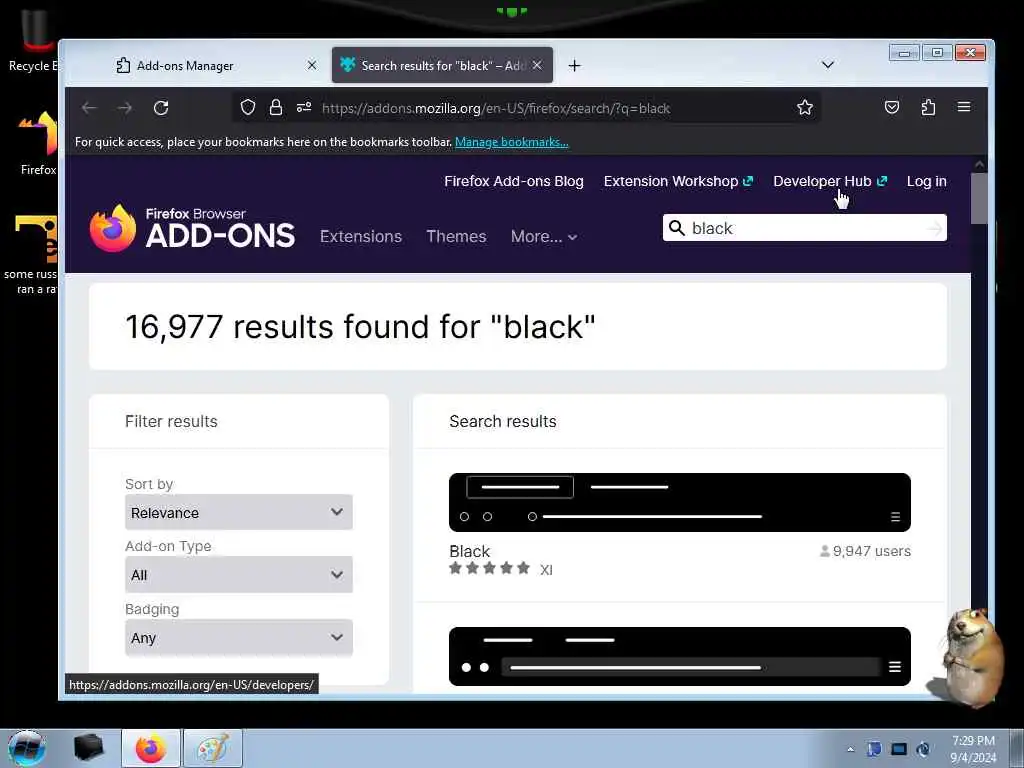Click the scrollbar up arrow
This screenshot has width=1024, height=768.
pyautogui.click(x=979, y=164)
